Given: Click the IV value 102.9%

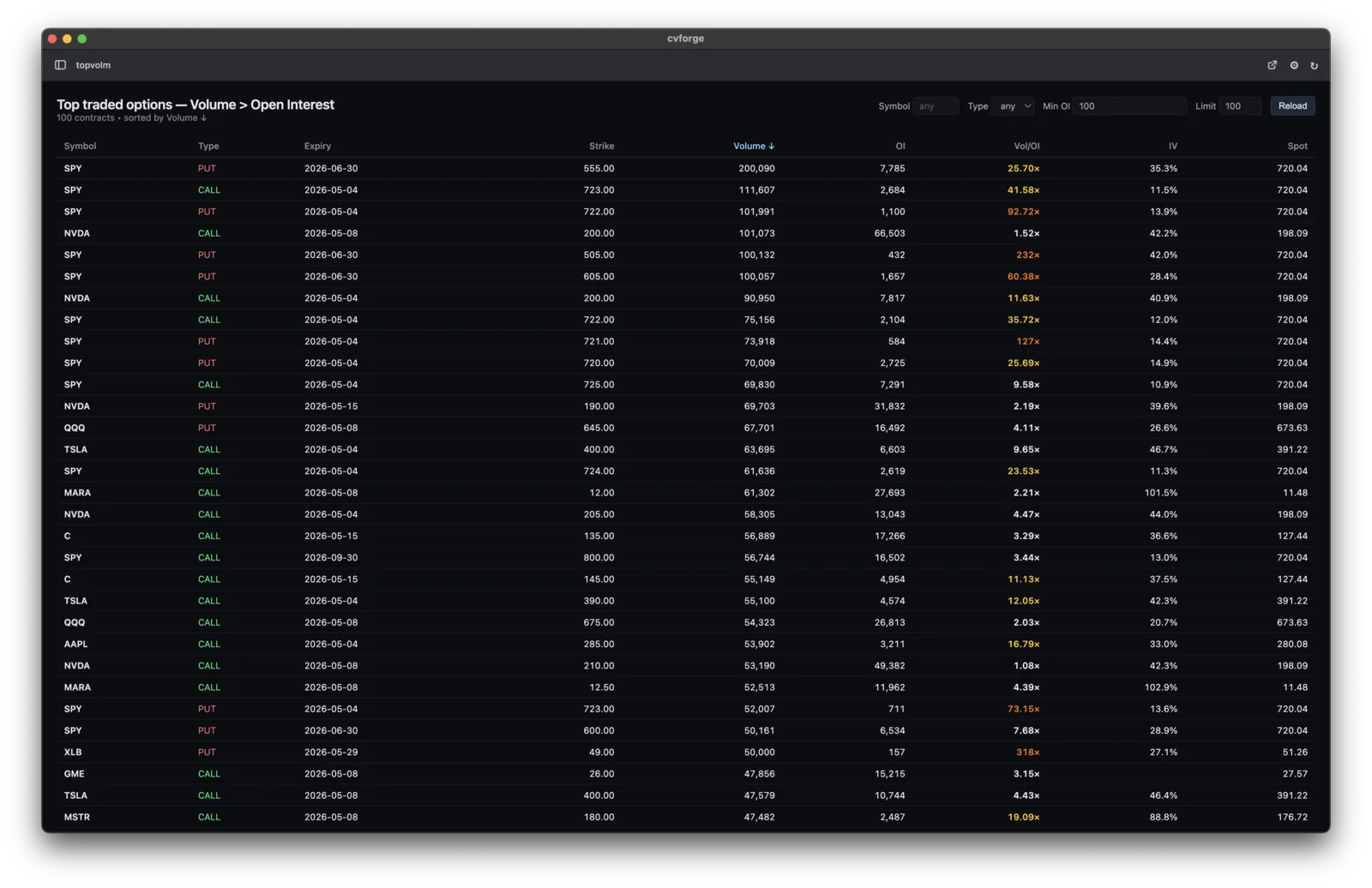Looking at the screenshot, I should [1161, 687].
